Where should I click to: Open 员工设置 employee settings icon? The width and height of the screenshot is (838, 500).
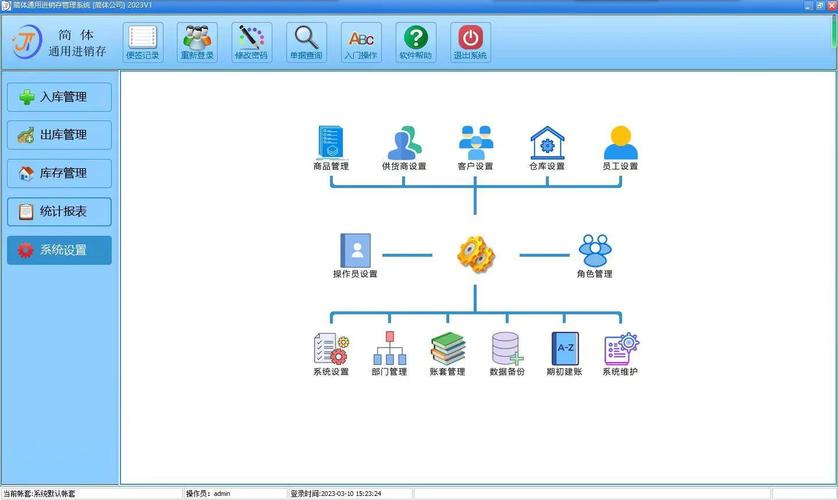coord(620,148)
